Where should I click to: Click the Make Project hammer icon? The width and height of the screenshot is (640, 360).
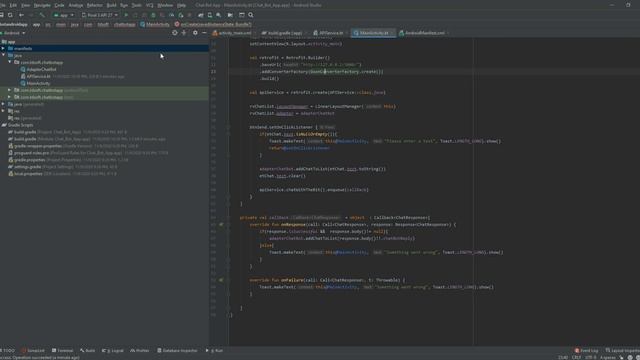click(42, 15)
